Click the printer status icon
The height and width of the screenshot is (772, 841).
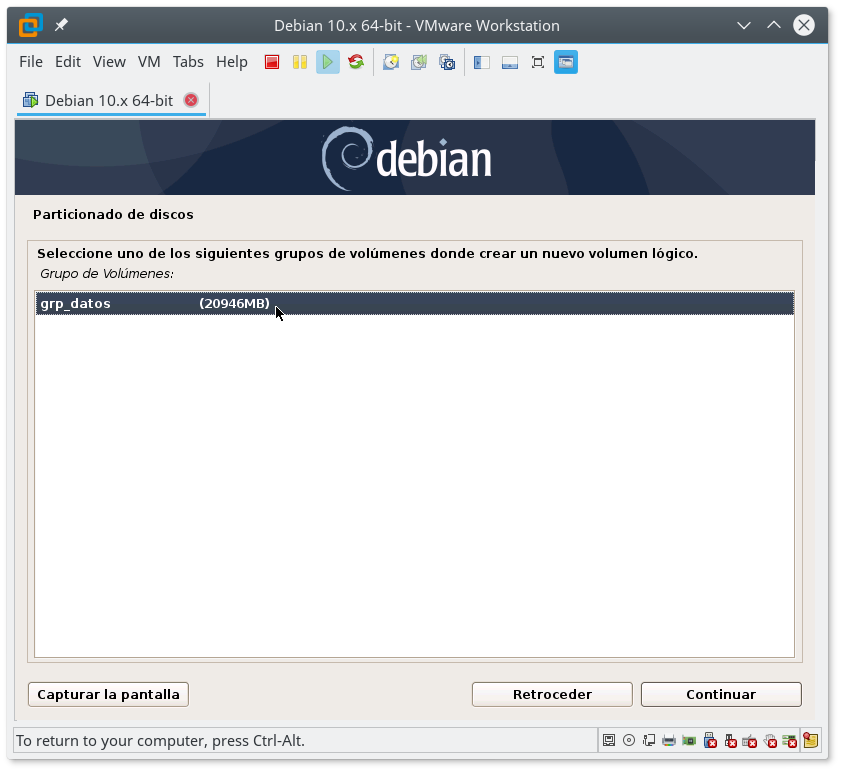pos(669,741)
